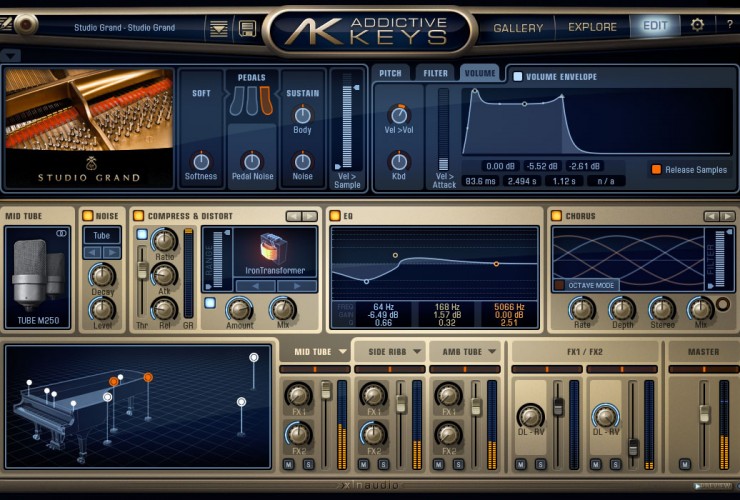
Task: Mute the Master channel
Action: click(685, 465)
